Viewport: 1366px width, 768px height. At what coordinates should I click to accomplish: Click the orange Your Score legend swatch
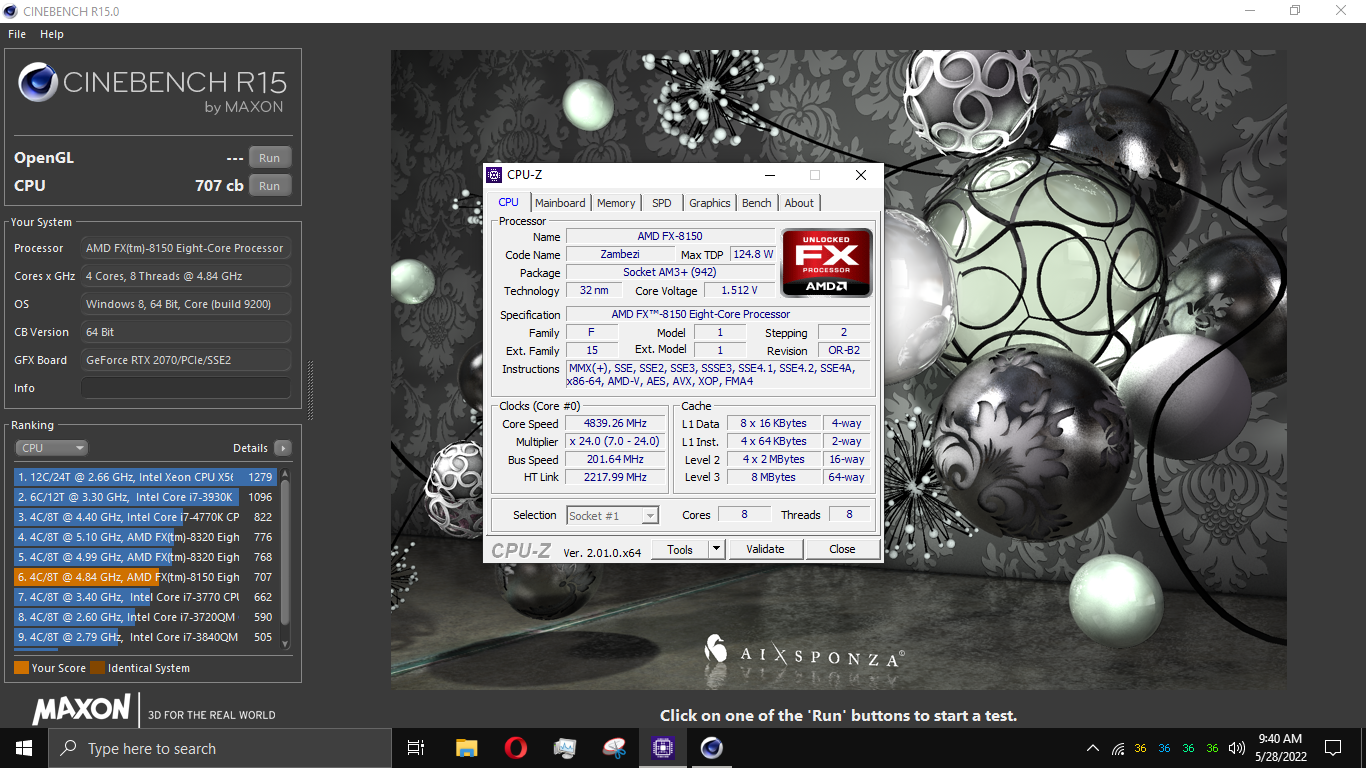(21, 668)
